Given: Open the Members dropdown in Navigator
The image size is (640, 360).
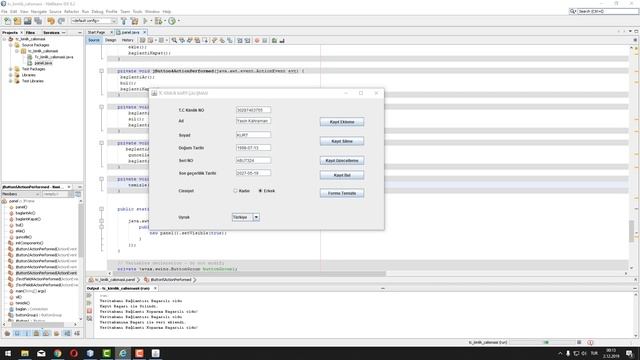Looking at the screenshot, I should coord(21,194).
